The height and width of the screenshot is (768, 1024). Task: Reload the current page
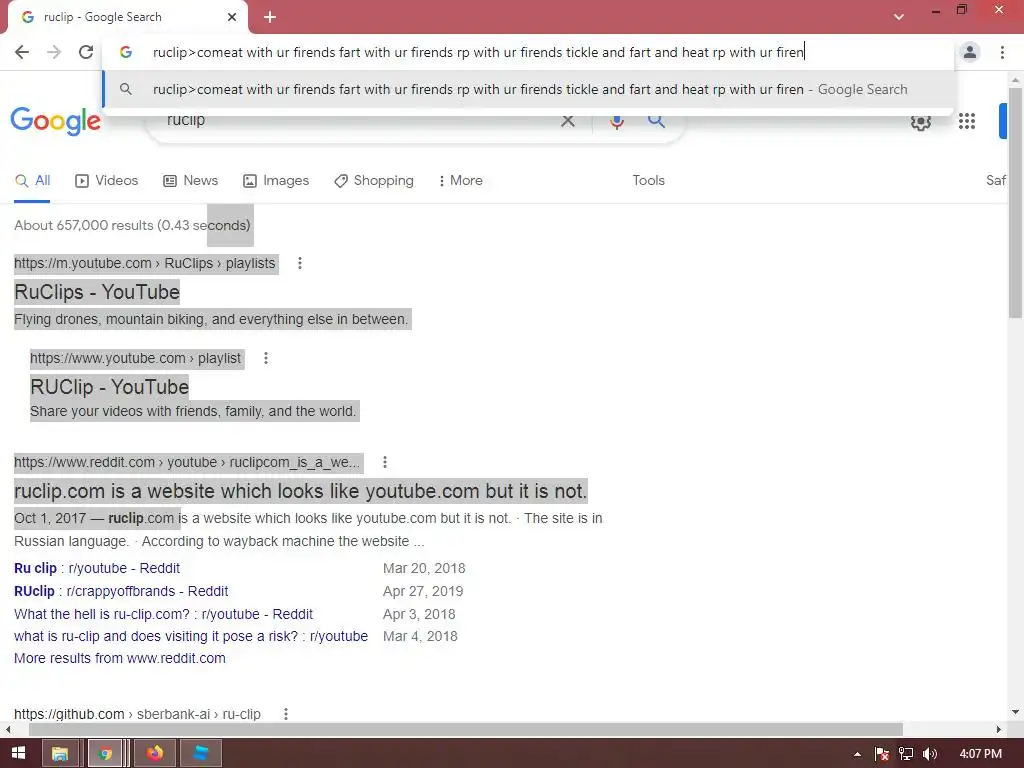point(86,52)
